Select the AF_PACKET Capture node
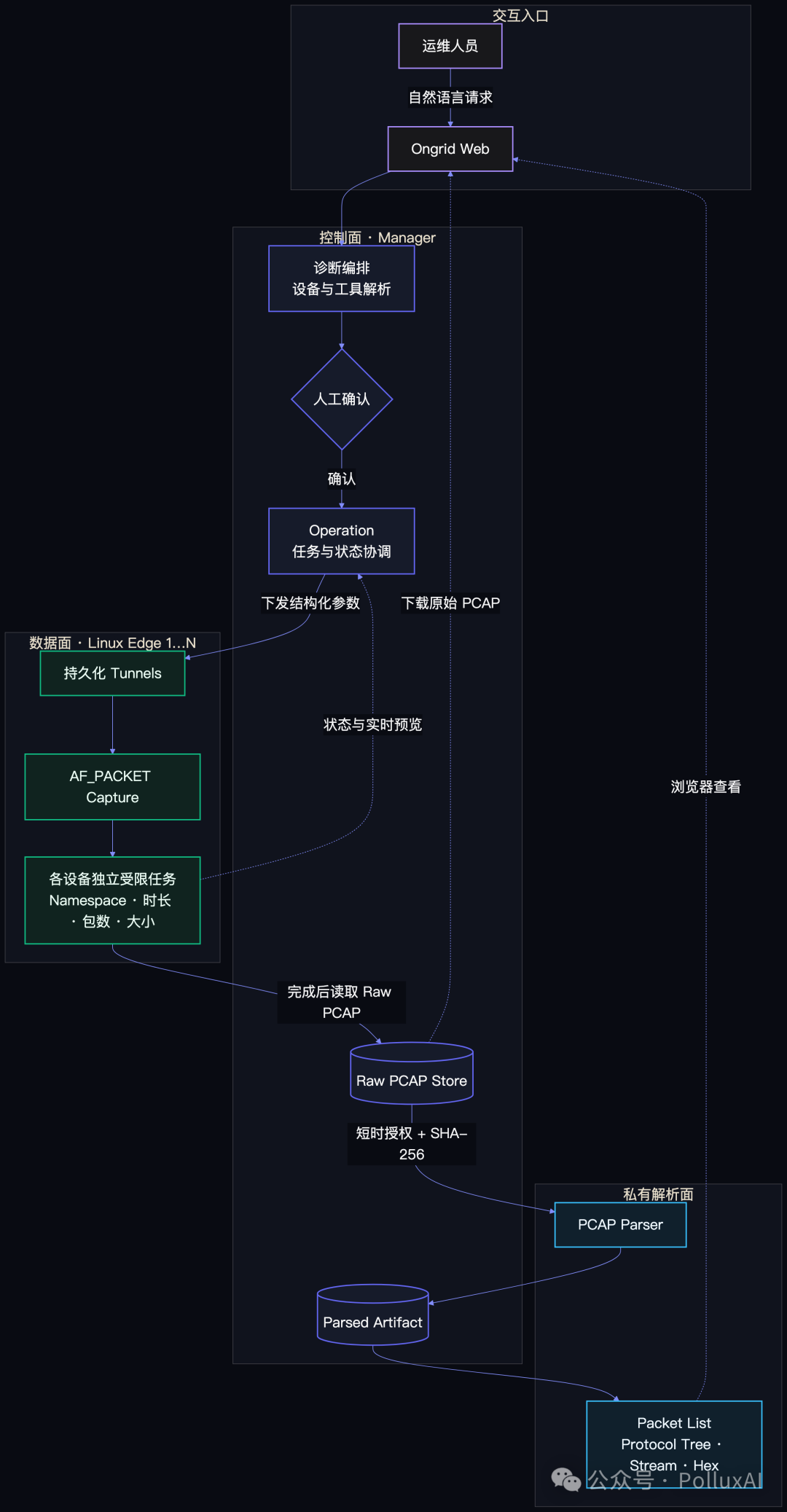Viewport: 787px width, 1512px height. pos(112,787)
